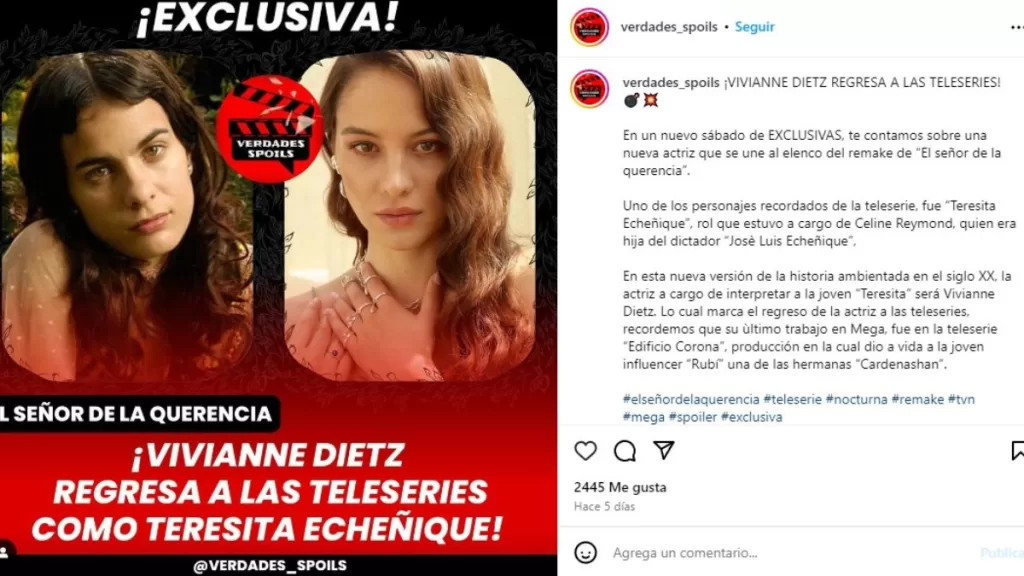Screen dimensions: 1024x576
Task: Click the verdades_spoils username in the caption
Action: pyautogui.click(x=671, y=82)
